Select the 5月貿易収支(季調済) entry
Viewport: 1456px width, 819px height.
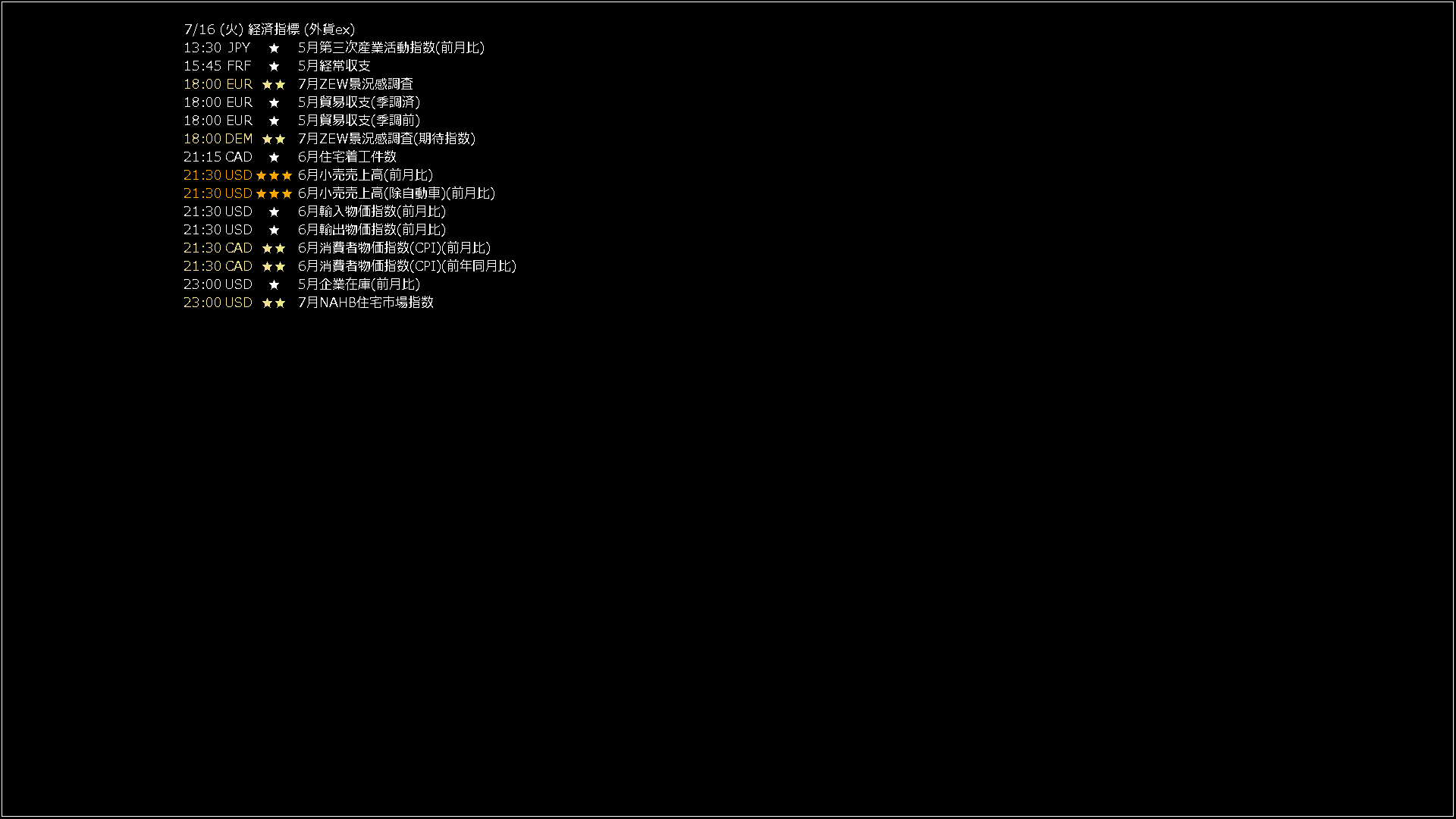pyautogui.click(x=359, y=102)
